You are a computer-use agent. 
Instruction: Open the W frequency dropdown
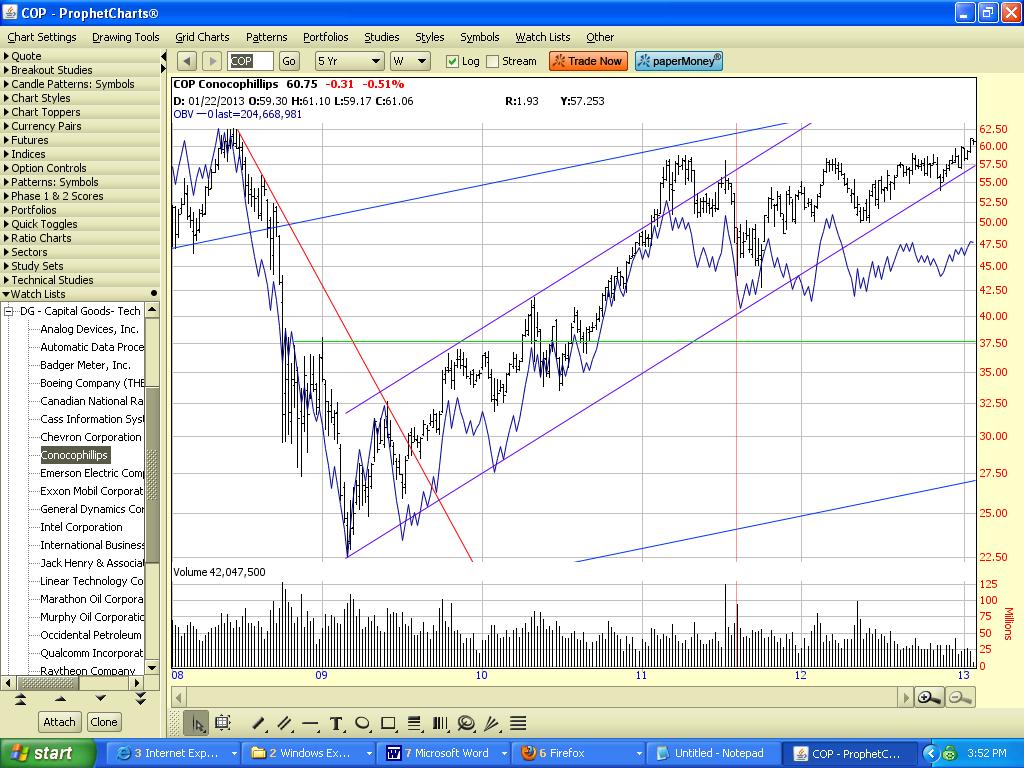point(409,61)
